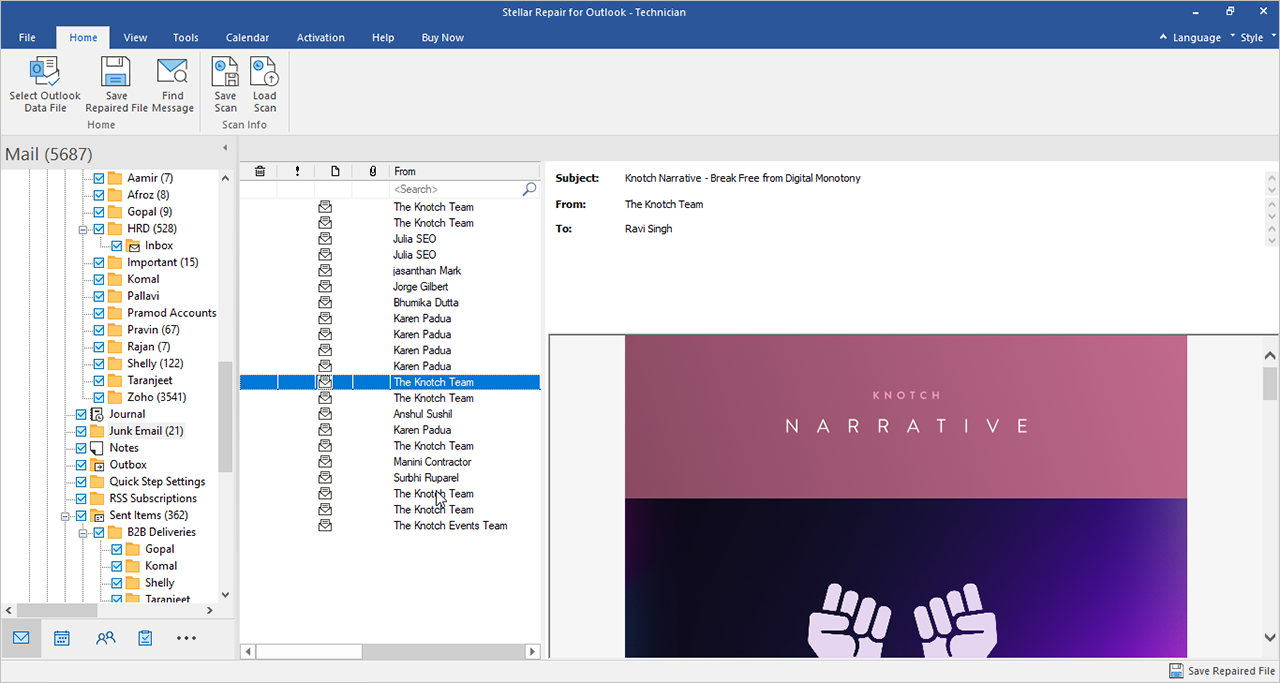Viewport: 1280px width, 683px height.
Task: Click Save Scan icon
Action: tap(225, 72)
